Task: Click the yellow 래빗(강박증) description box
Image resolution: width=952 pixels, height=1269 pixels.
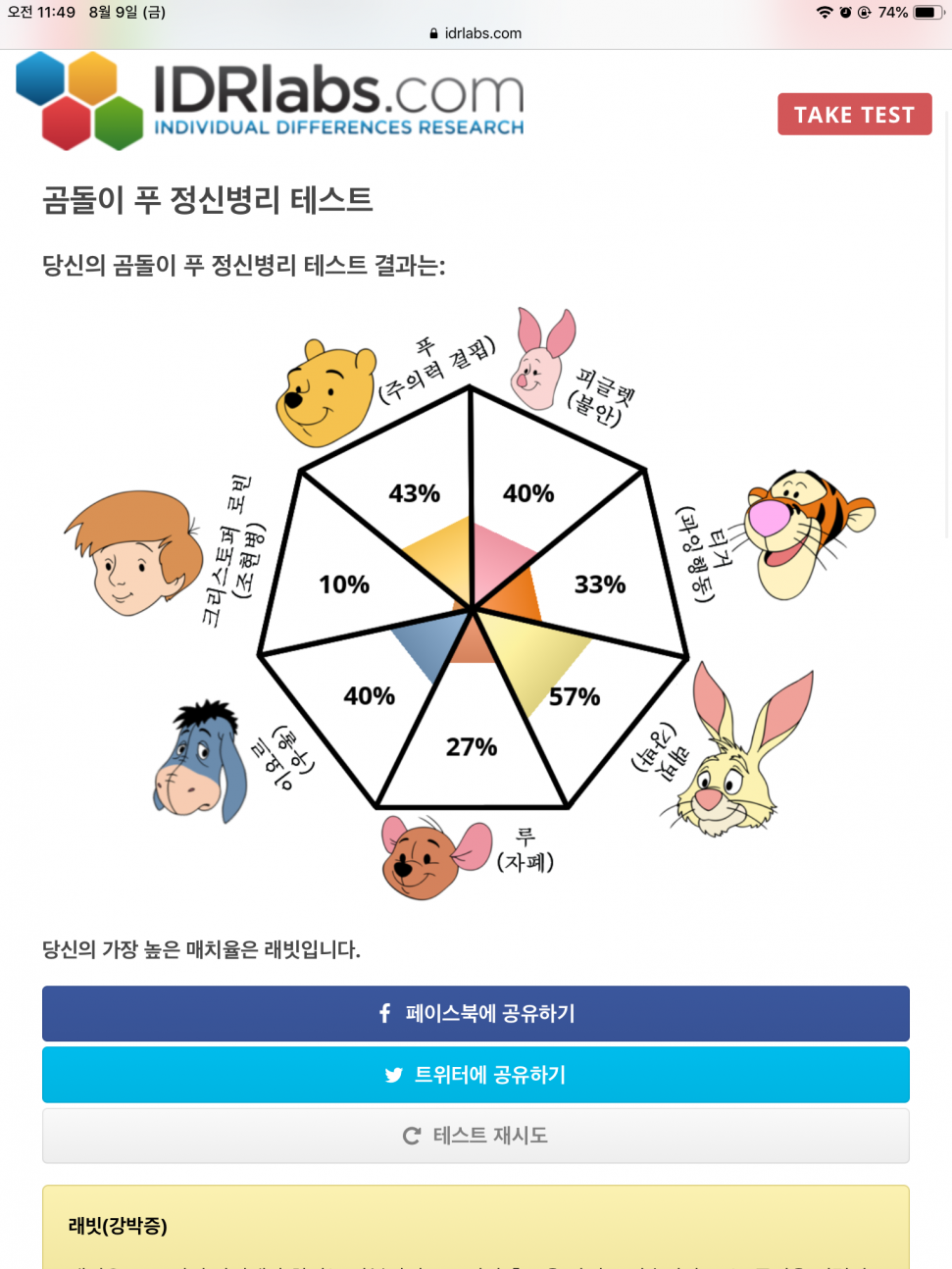Action: pyautogui.click(x=476, y=1227)
